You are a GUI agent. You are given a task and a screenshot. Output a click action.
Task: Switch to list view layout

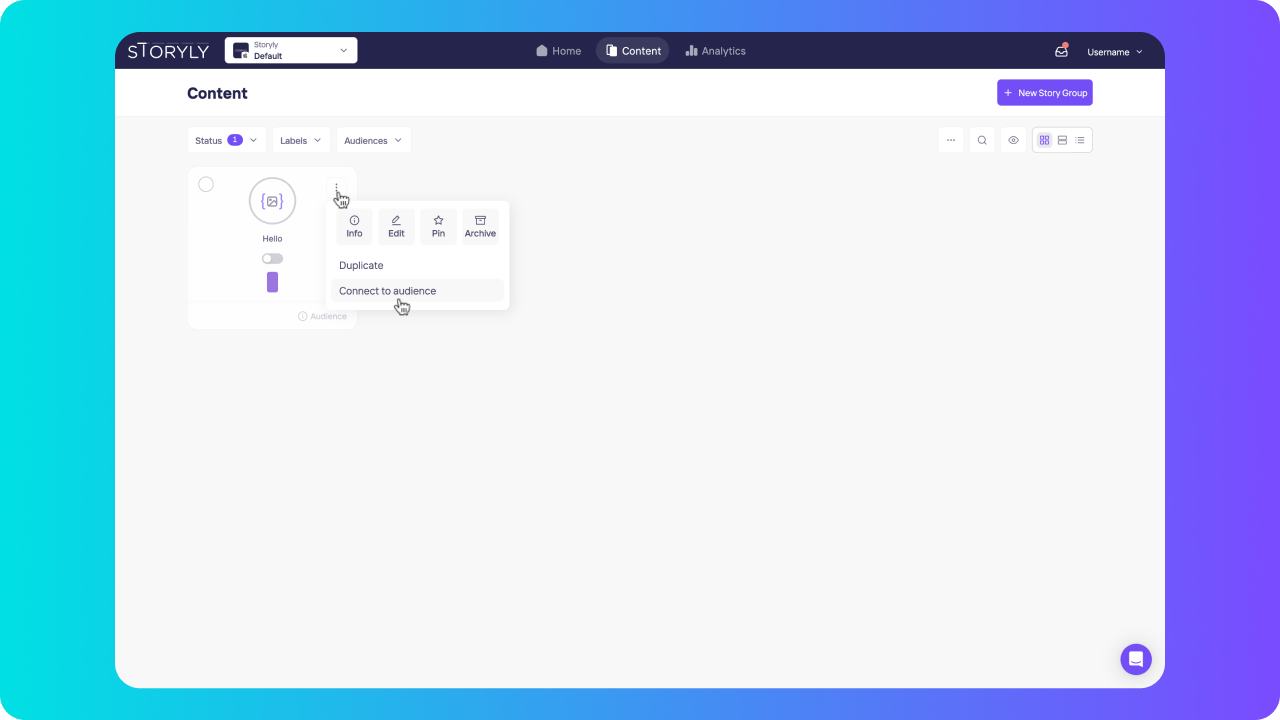point(1080,140)
